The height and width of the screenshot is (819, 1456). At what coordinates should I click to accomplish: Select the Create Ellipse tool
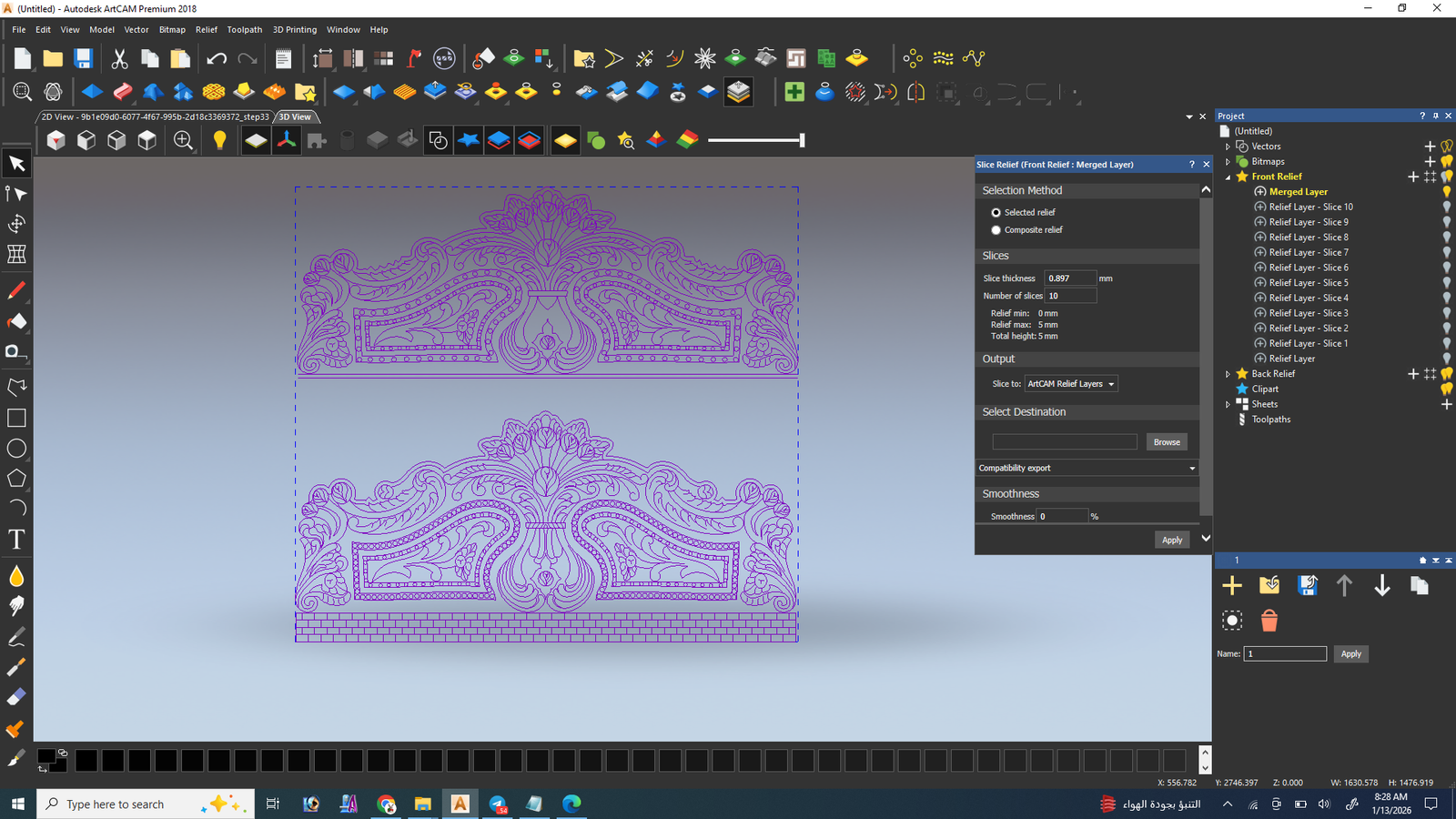pos(16,449)
